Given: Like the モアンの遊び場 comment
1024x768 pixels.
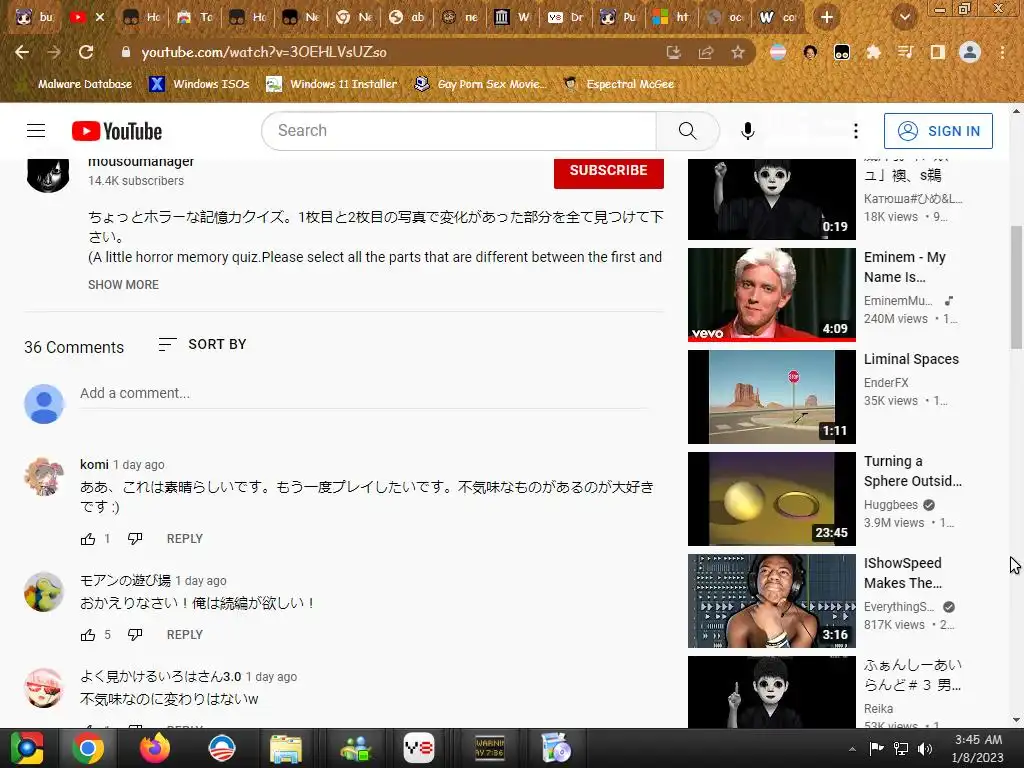Looking at the screenshot, I should (x=88, y=635).
